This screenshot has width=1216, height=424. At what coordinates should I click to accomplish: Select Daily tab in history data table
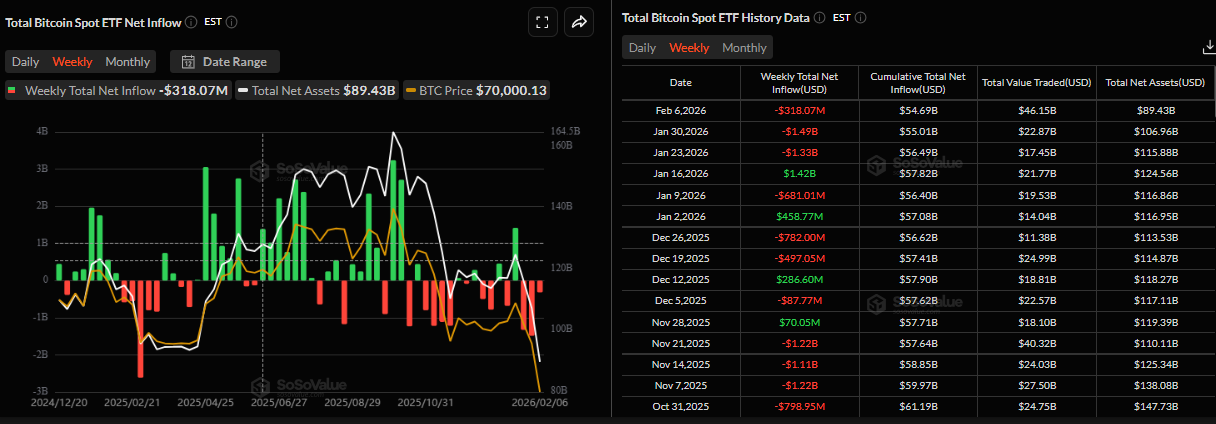(x=642, y=48)
